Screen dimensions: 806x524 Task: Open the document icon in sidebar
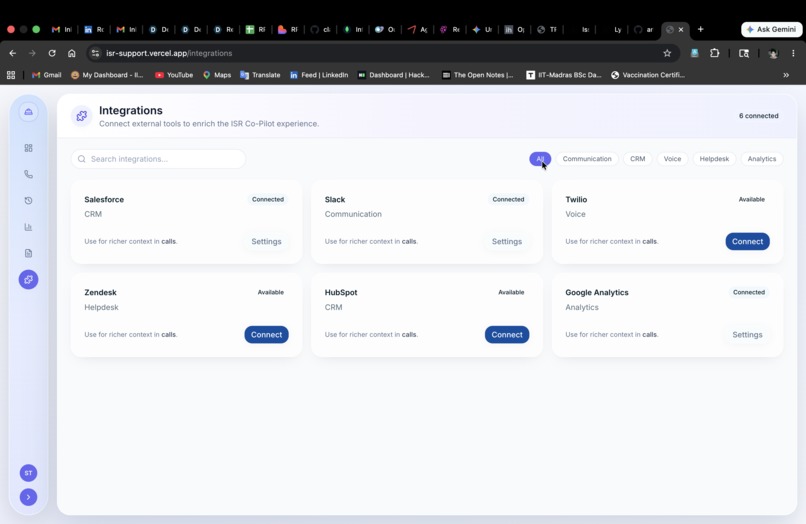28,253
